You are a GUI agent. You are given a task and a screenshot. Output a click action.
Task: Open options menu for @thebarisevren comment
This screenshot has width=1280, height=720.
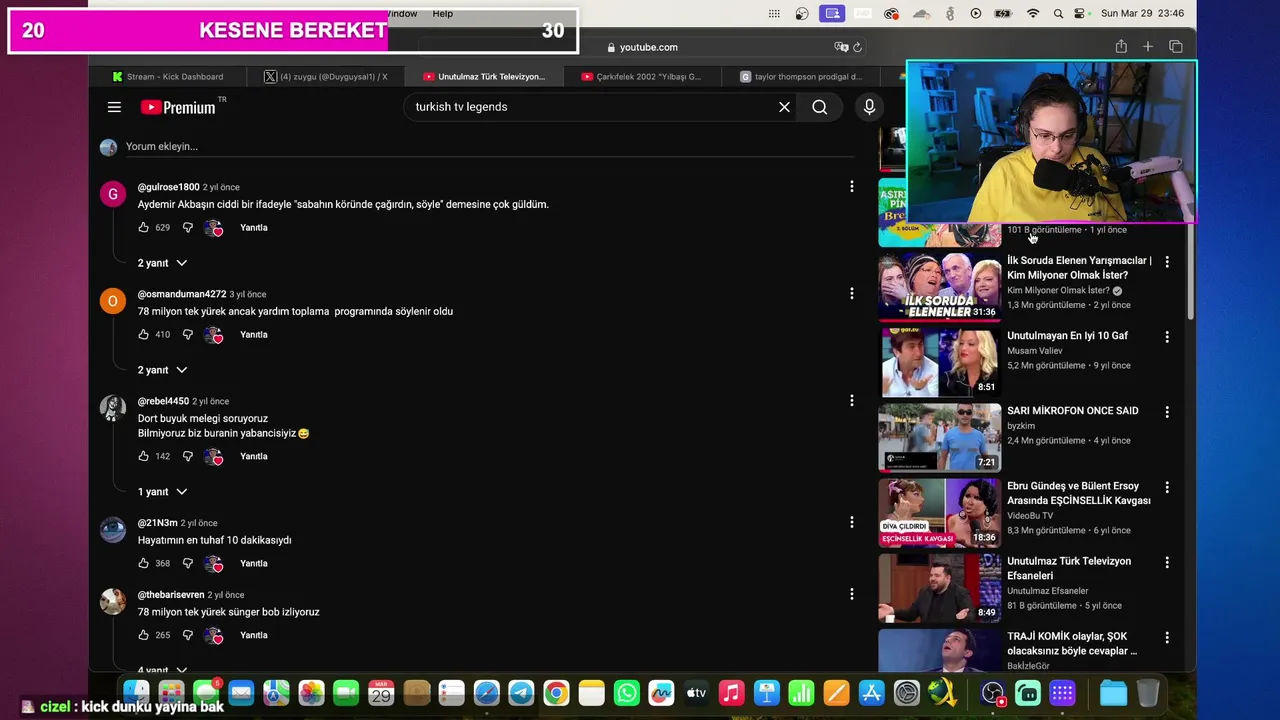point(852,594)
